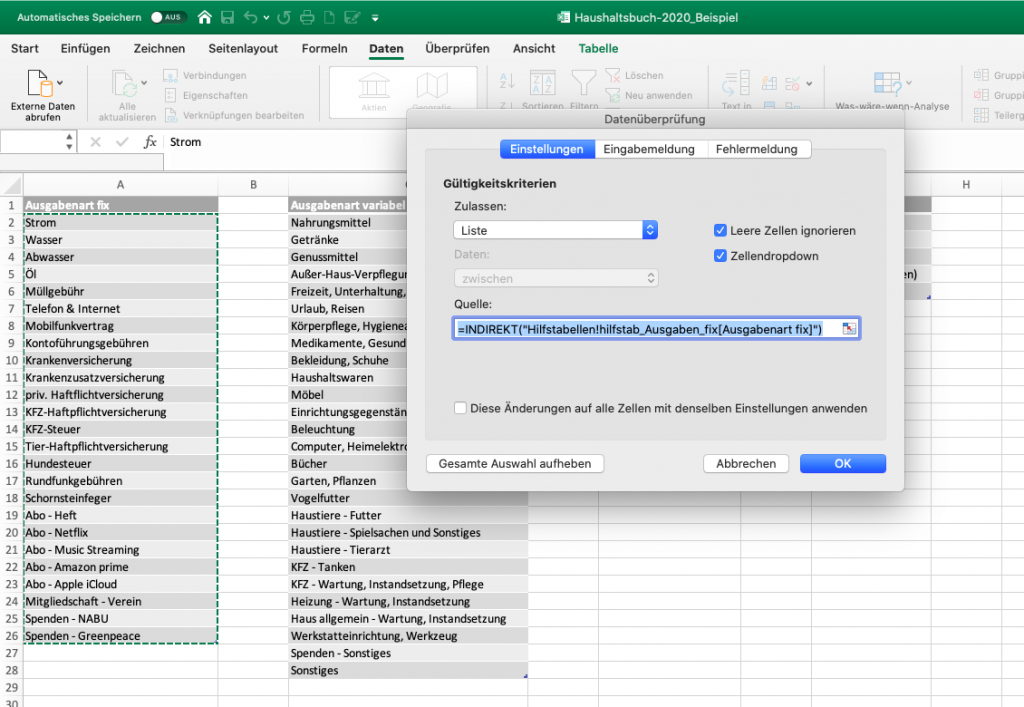Click the Was-wäre-wenn-Analyse icon
Screen dimensions: 1024x707
[x=888, y=84]
